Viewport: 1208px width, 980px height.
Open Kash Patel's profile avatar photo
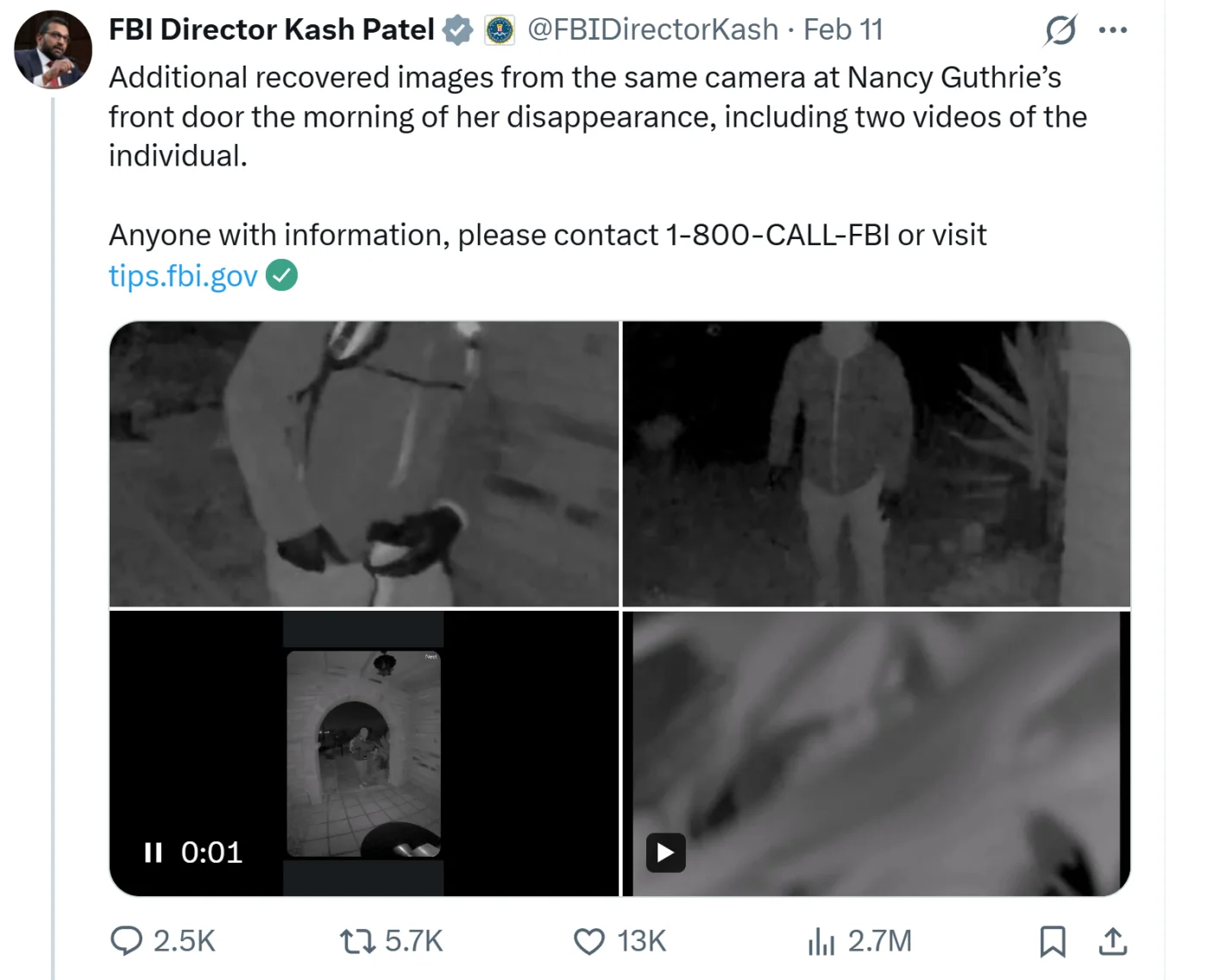coord(53,50)
